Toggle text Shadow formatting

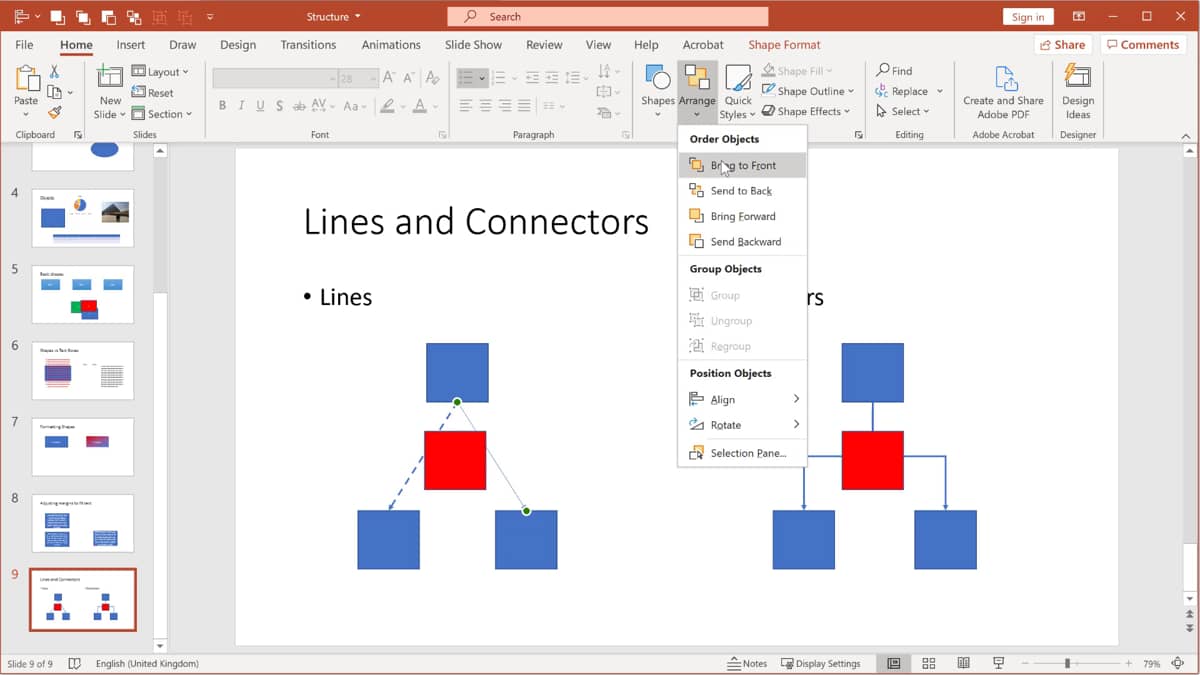coord(280,106)
